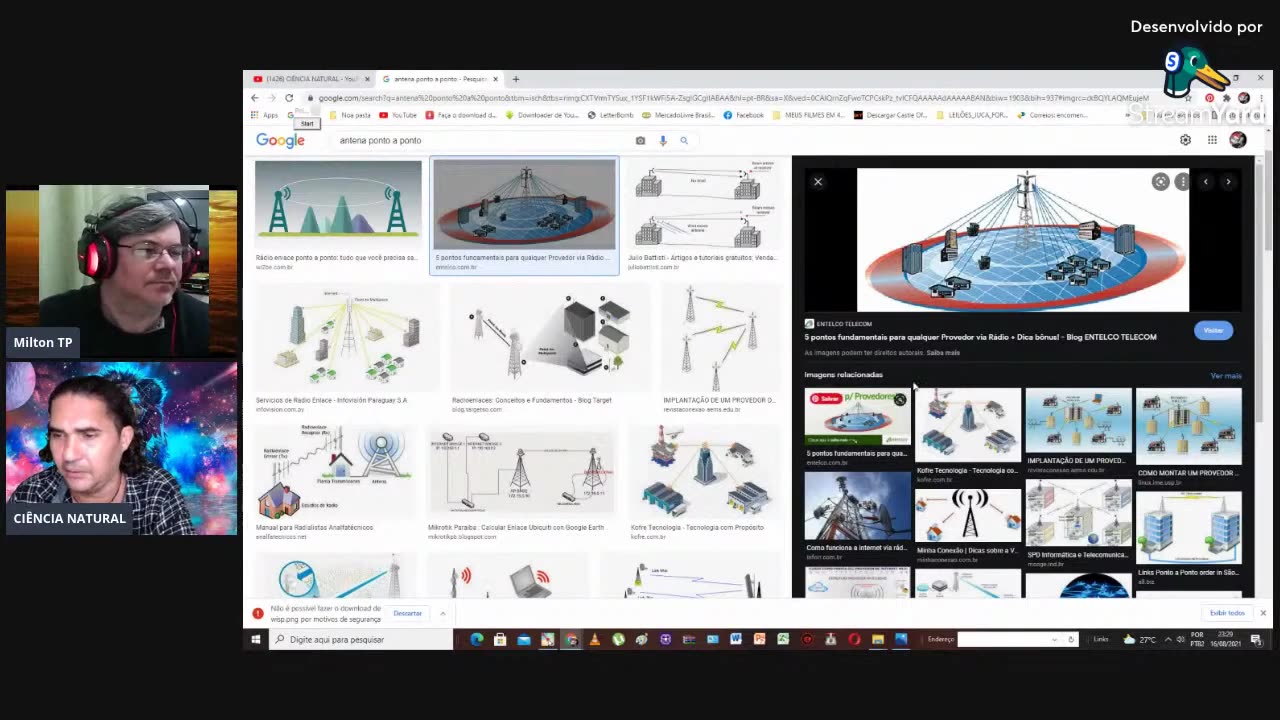Open the Apps bookmarks shortcut
Screen dimensions: 1280x720
pos(265,115)
